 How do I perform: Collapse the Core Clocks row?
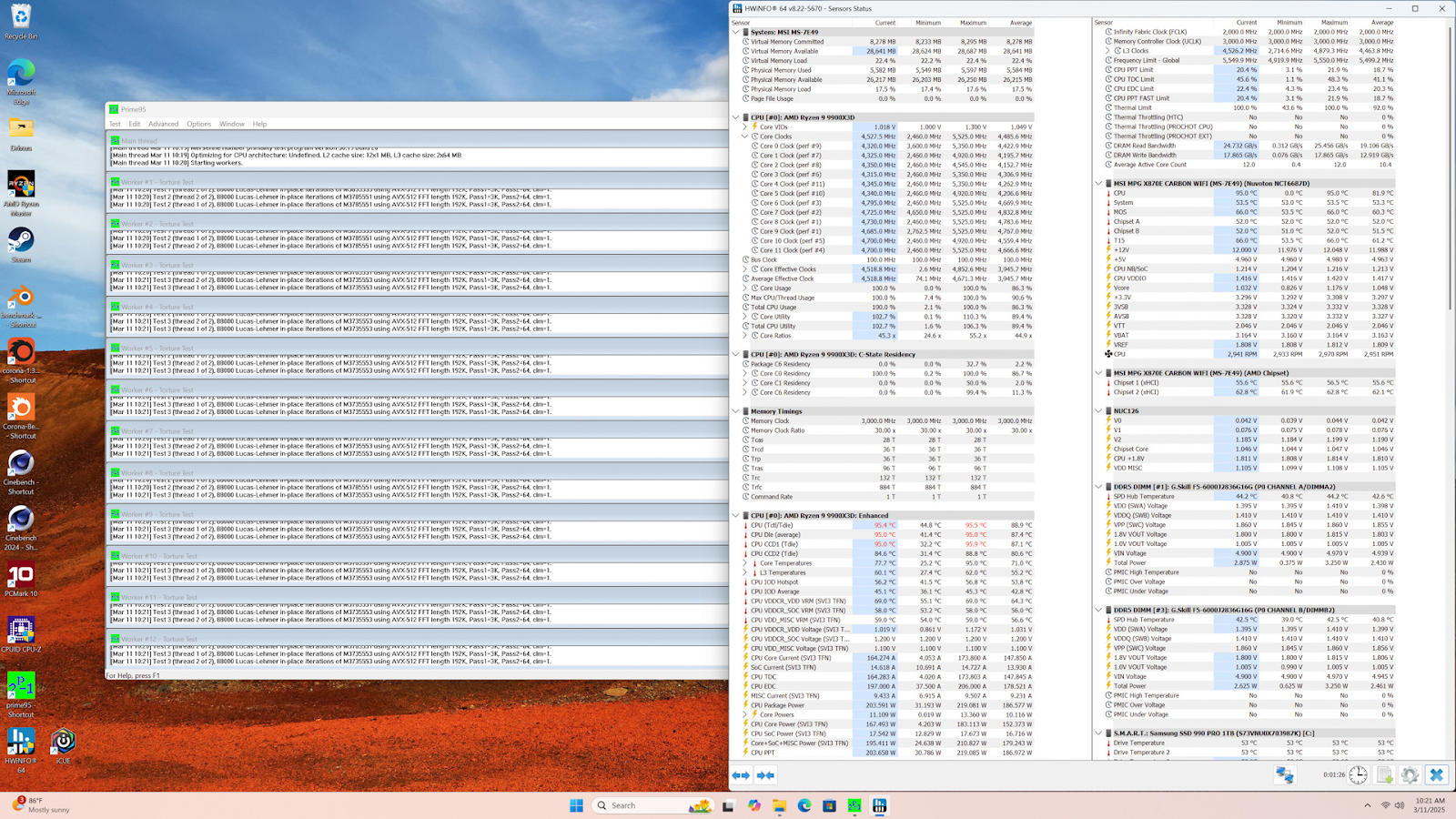744,136
